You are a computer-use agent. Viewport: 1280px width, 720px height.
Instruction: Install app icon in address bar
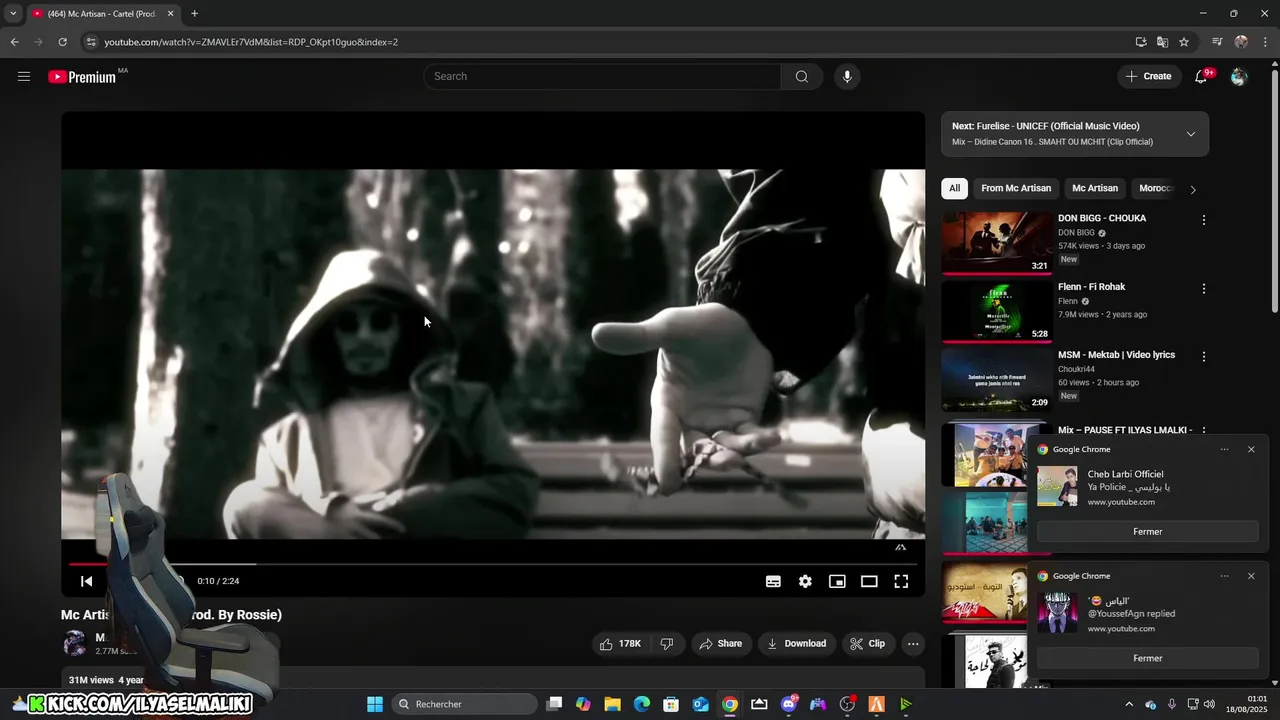click(1140, 42)
